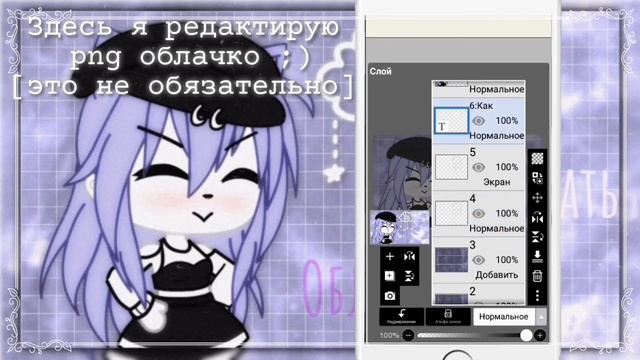The height and width of the screenshot is (360, 640).
Task: Click the 100% opacity value of layer 5
Action: 507,167
